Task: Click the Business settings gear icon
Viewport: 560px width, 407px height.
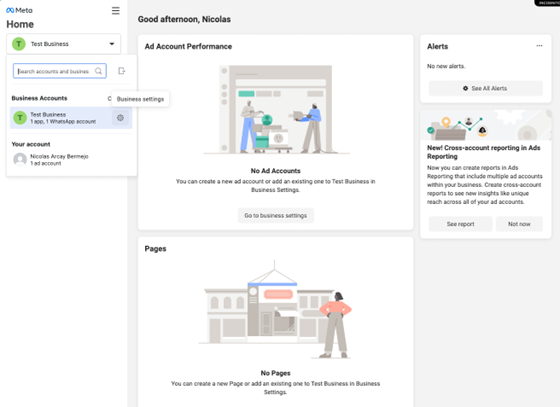Action: pyautogui.click(x=120, y=117)
